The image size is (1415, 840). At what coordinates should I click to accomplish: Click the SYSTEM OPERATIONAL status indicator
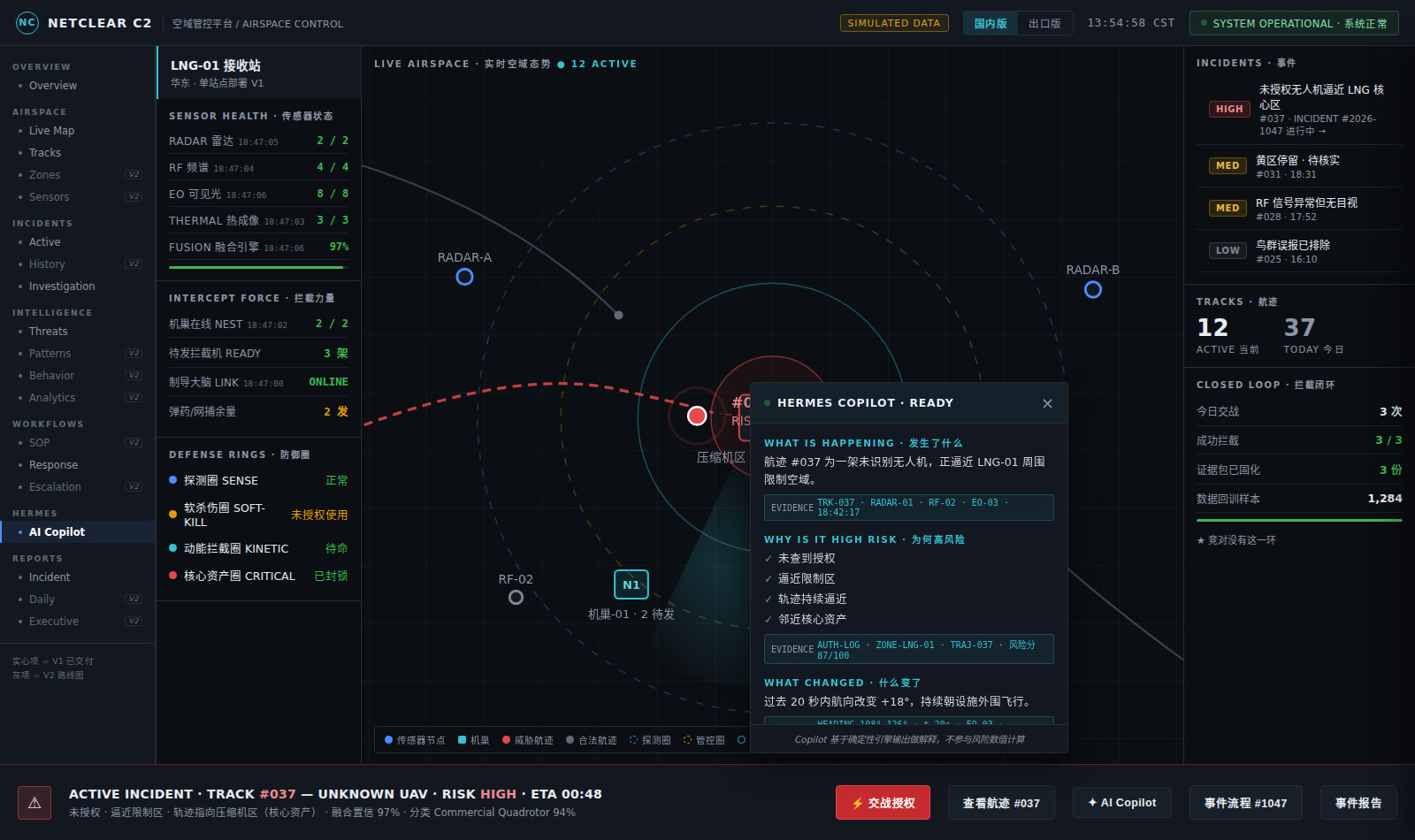(x=1294, y=23)
